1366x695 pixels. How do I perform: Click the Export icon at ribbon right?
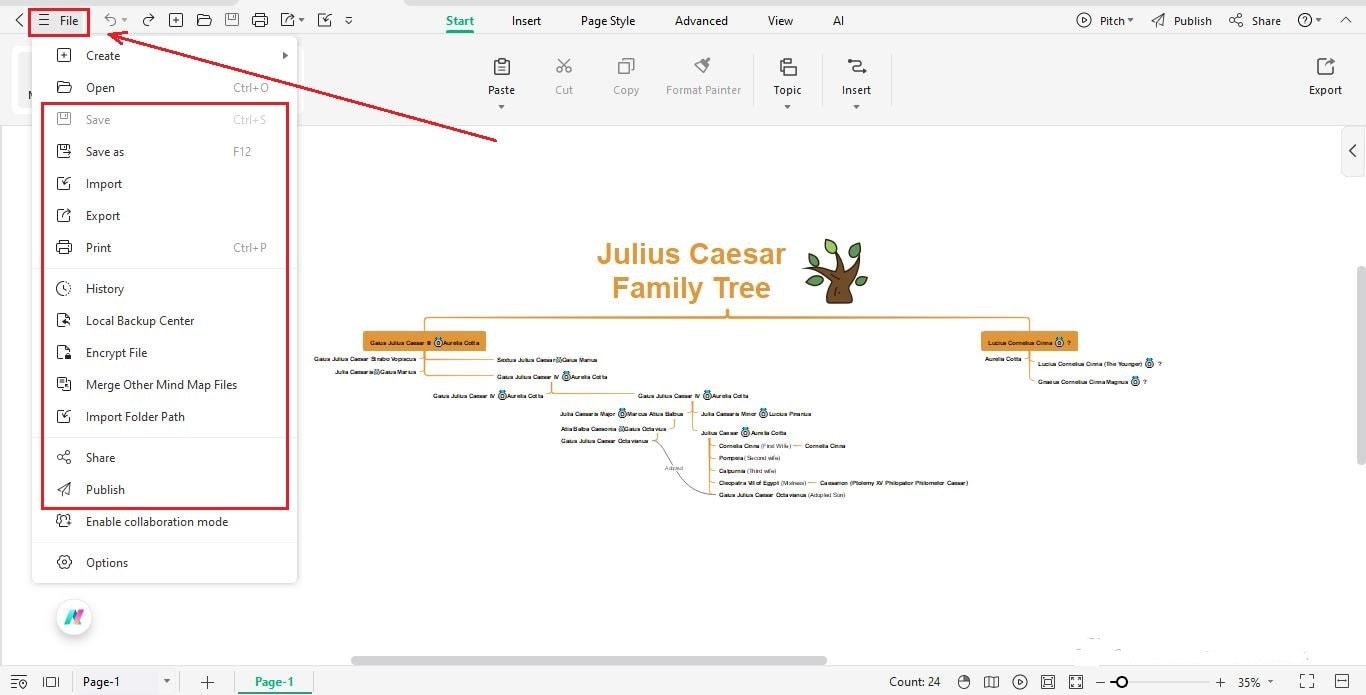(x=1325, y=67)
